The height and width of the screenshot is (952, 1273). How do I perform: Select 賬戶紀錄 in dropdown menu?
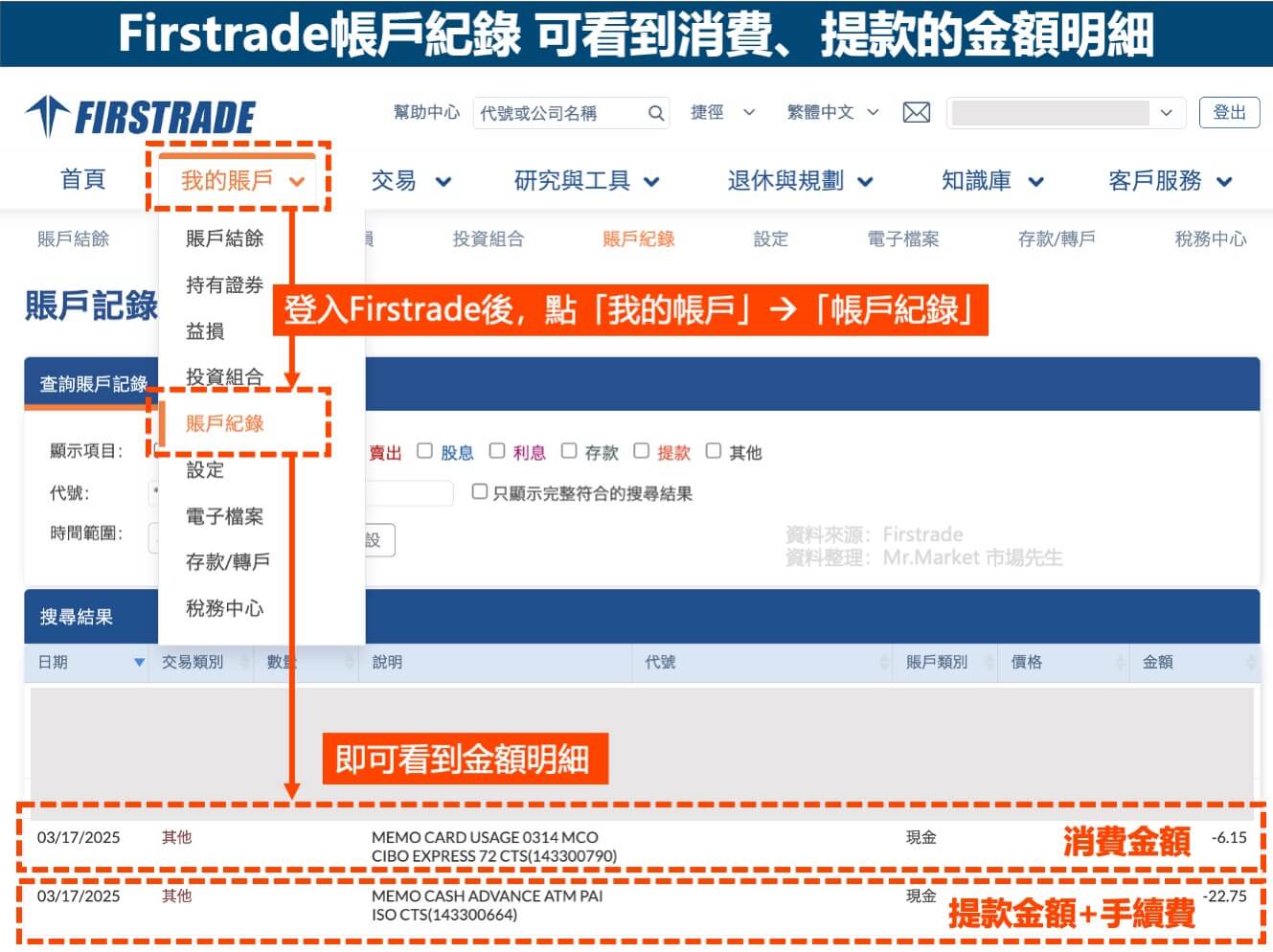(x=225, y=423)
